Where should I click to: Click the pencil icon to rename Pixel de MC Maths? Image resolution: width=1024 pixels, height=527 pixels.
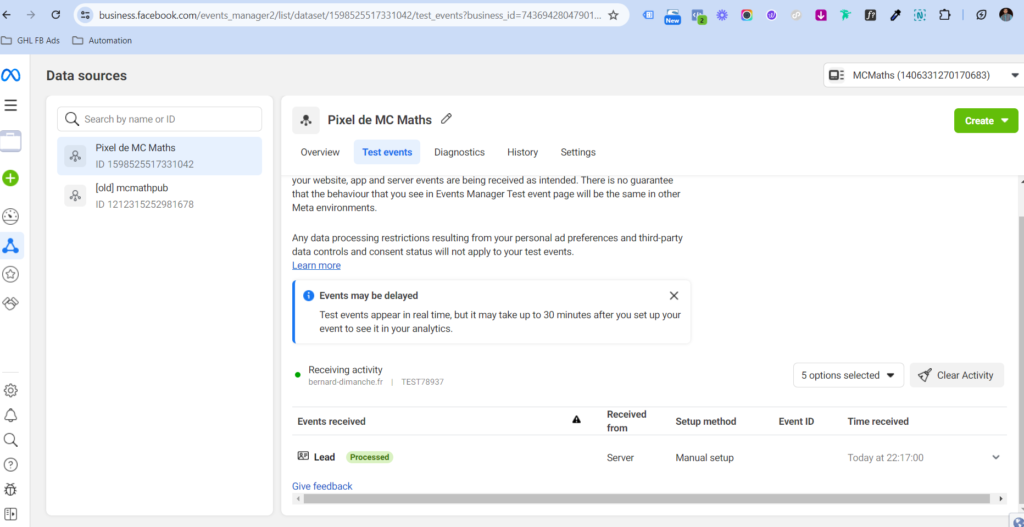tap(446, 119)
